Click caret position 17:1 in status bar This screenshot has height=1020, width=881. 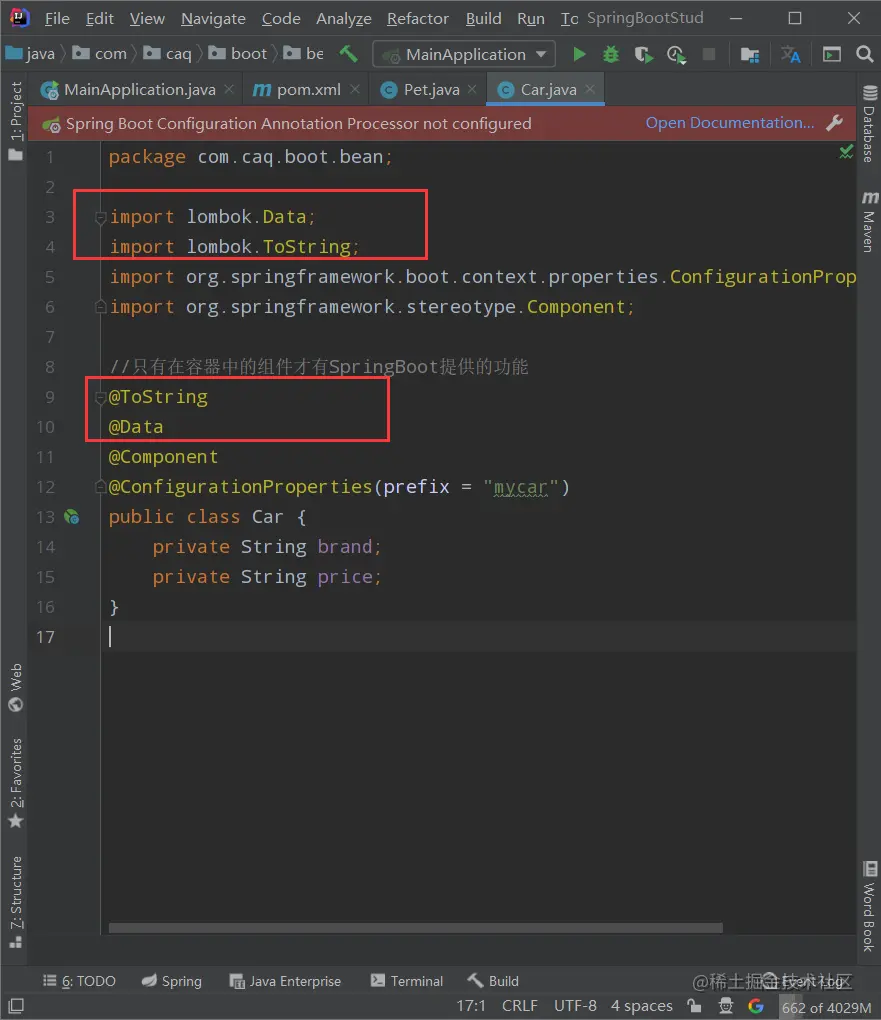[470, 1006]
